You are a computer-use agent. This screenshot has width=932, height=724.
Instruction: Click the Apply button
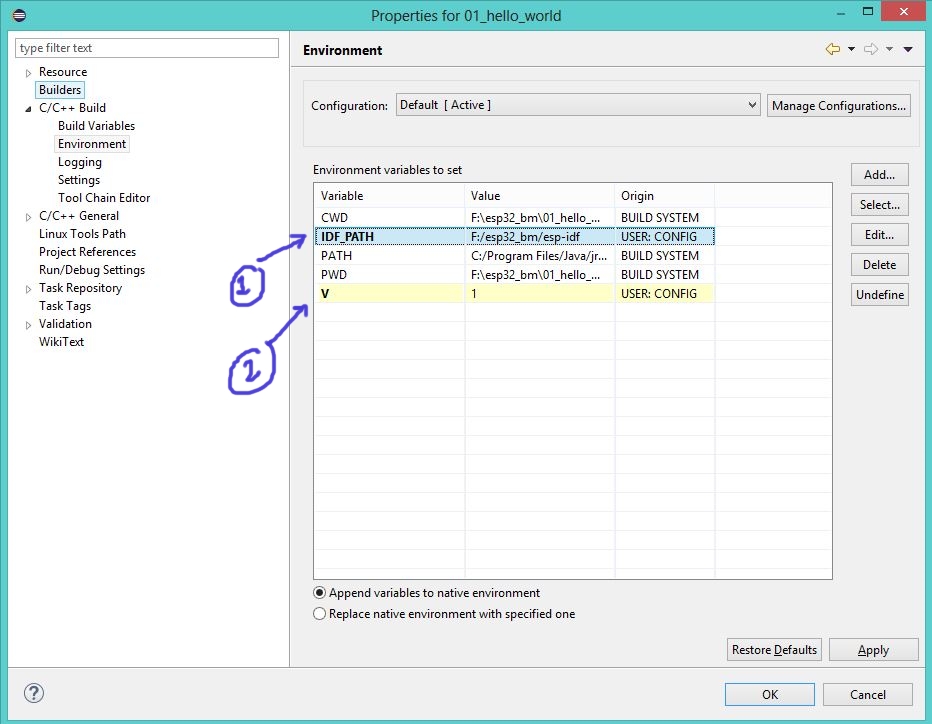(x=872, y=650)
